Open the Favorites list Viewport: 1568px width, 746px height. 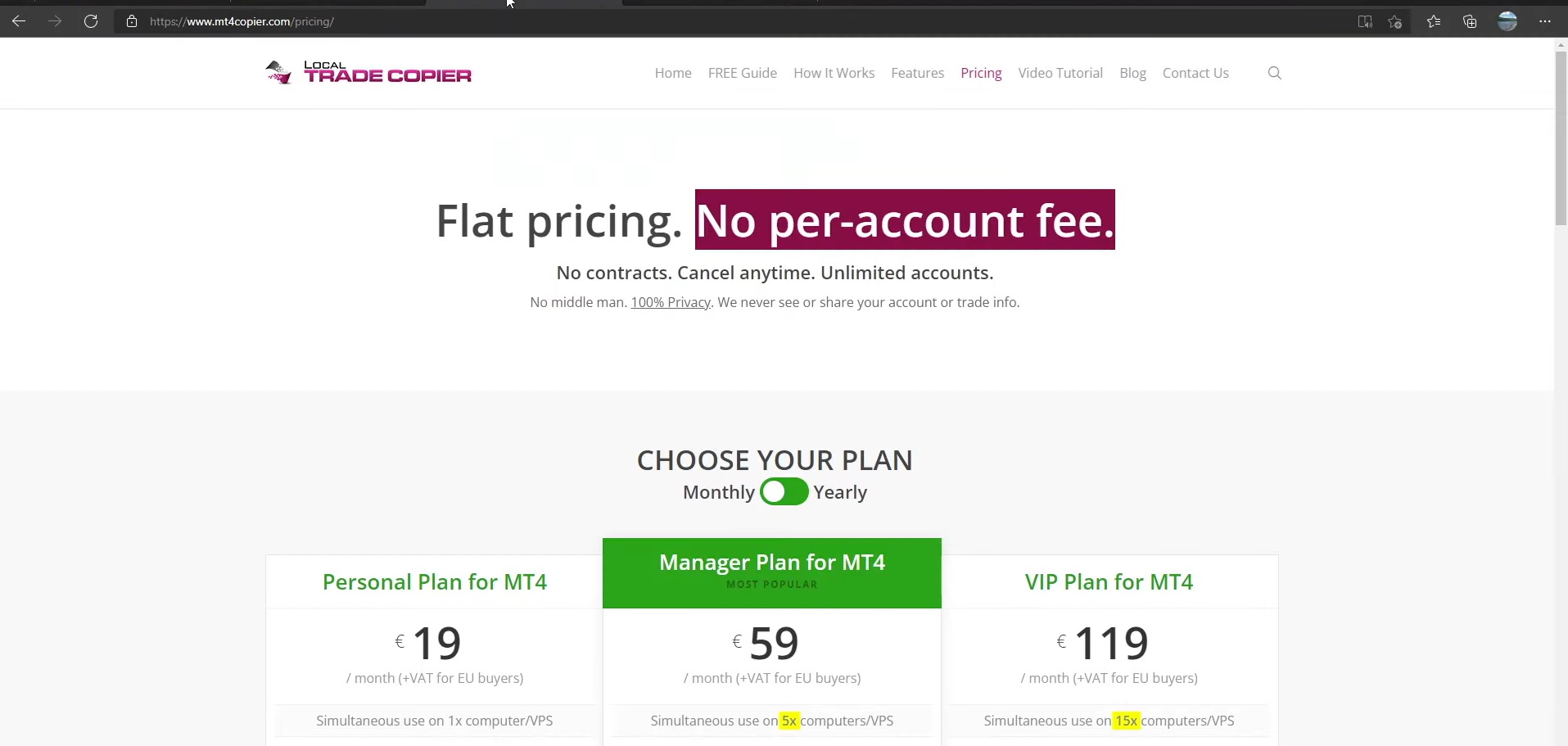point(1434,22)
